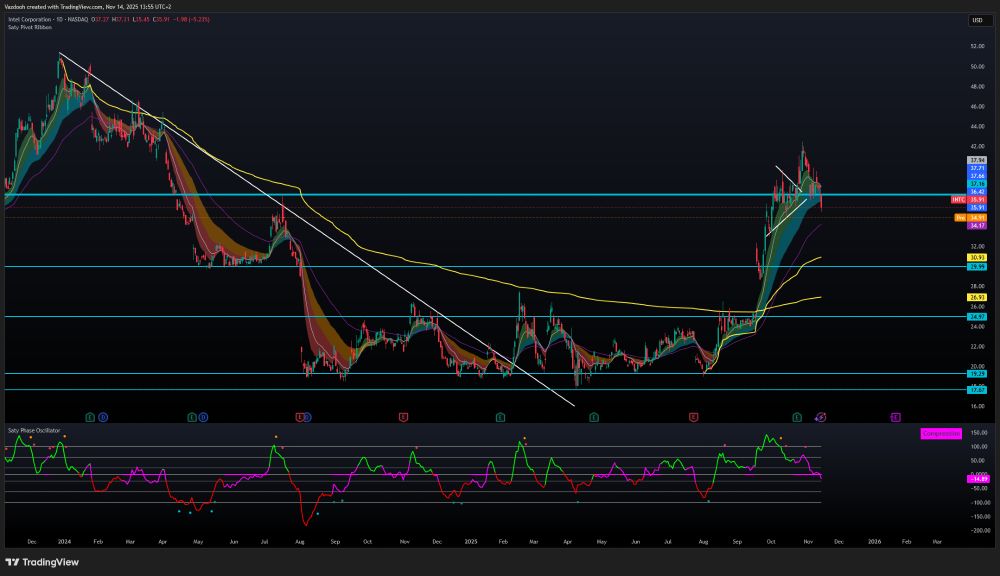Click the purple November 2025 event icon
1000x576 pixels.
click(821, 417)
